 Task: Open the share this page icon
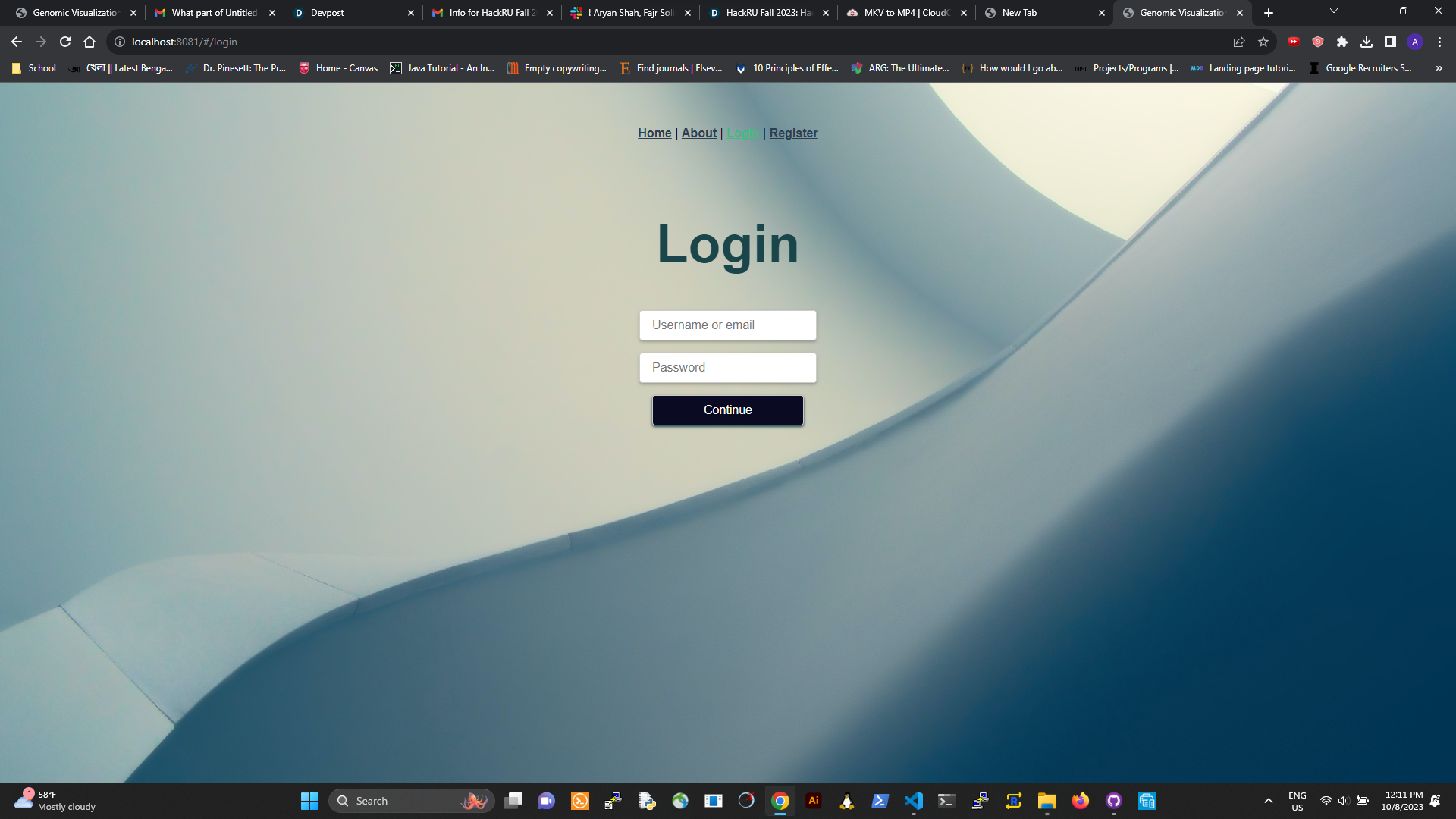1239,42
